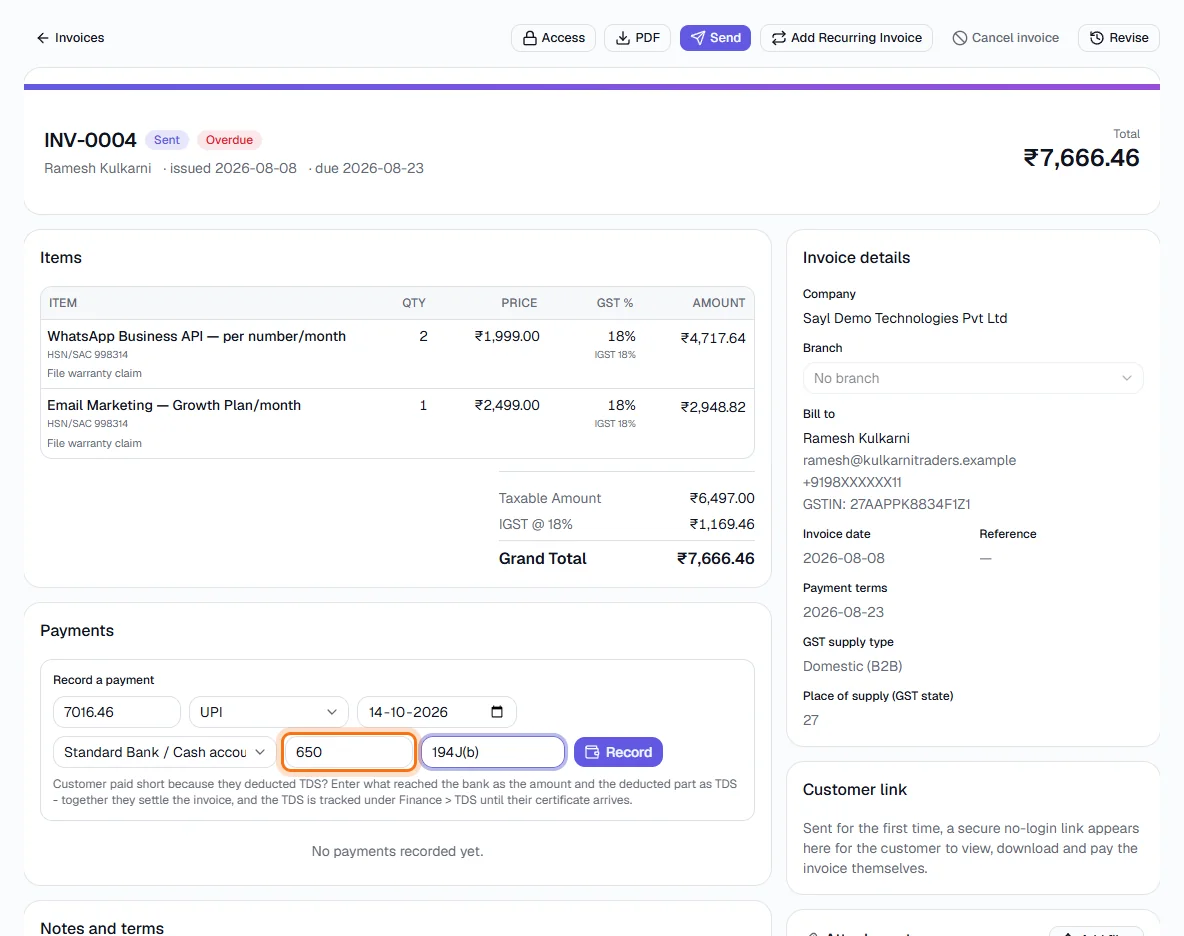
Task: Click the ban circle icon on Cancel invoice
Action: point(960,38)
